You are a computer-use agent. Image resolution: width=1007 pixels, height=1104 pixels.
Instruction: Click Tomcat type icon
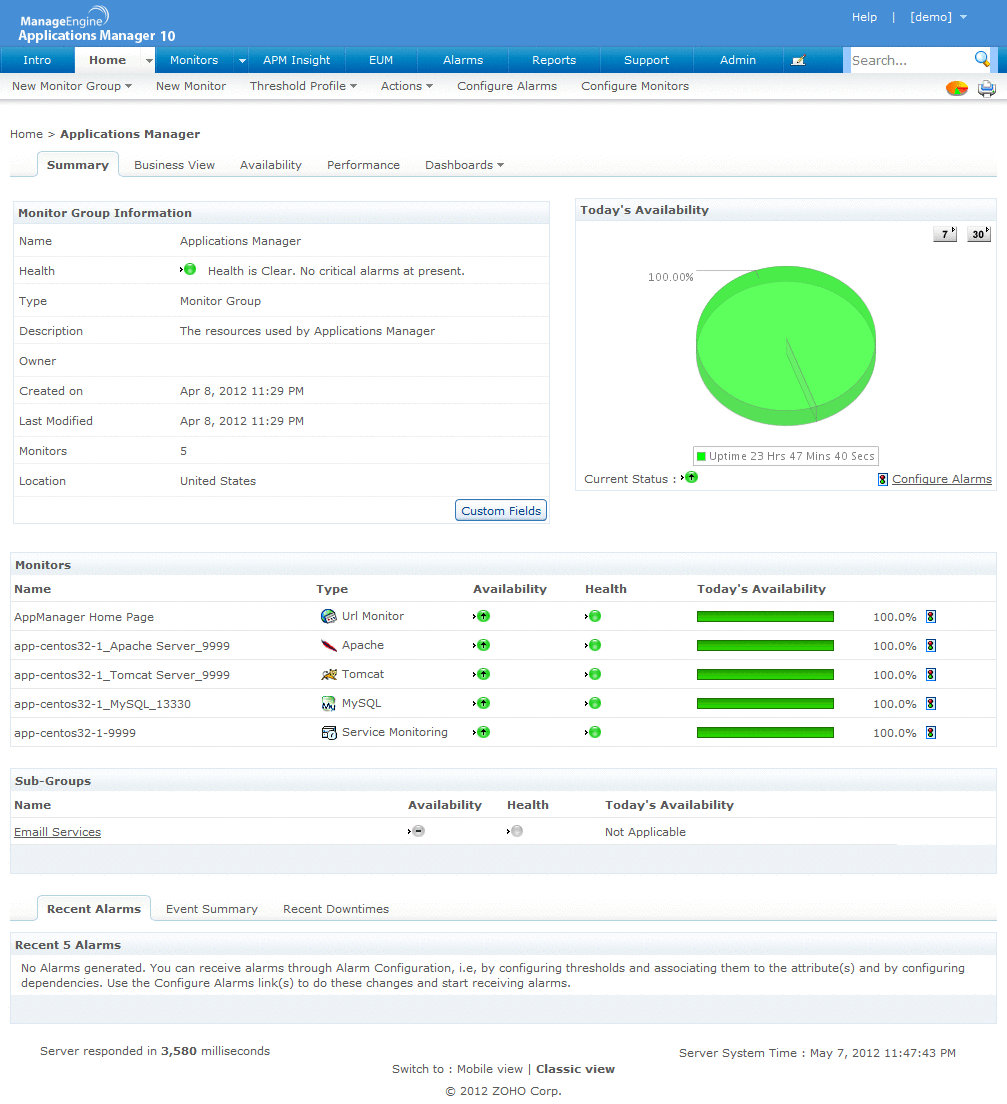[328, 675]
